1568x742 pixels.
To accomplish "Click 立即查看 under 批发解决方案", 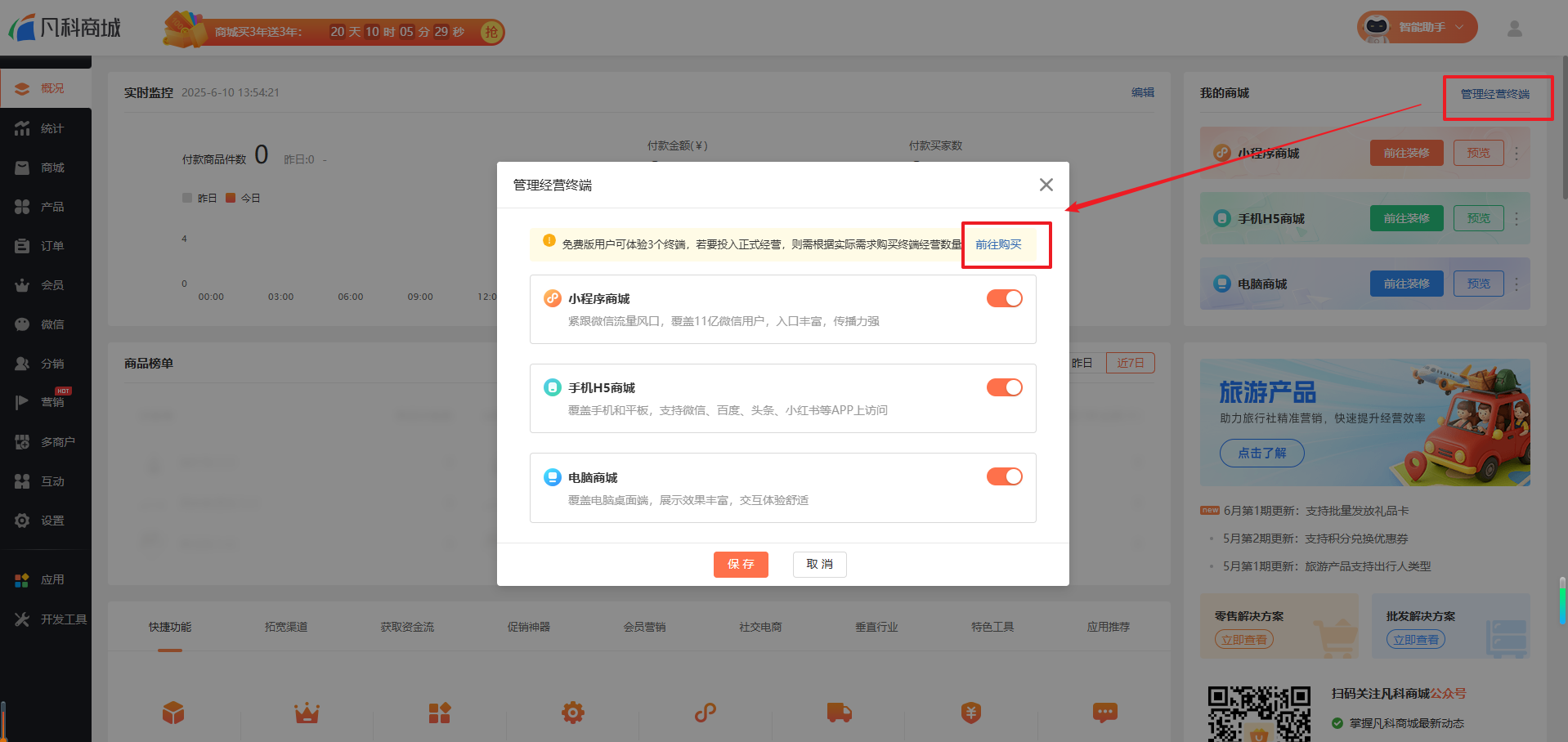I will click(x=1416, y=640).
